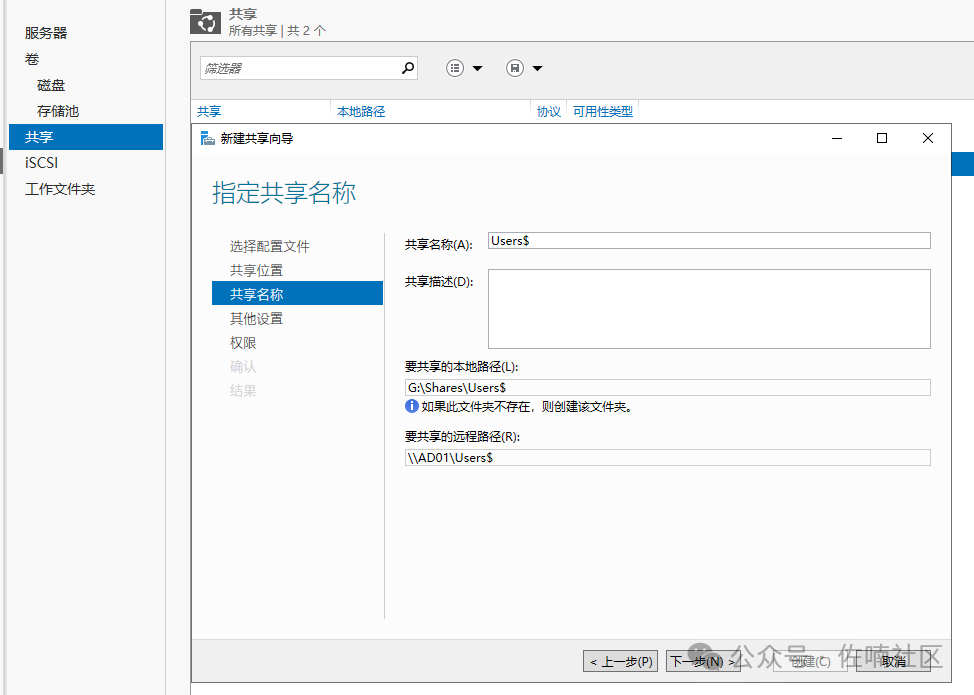Image resolution: width=974 pixels, height=695 pixels.
Task: Click the 取消 button
Action: (893, 661)
